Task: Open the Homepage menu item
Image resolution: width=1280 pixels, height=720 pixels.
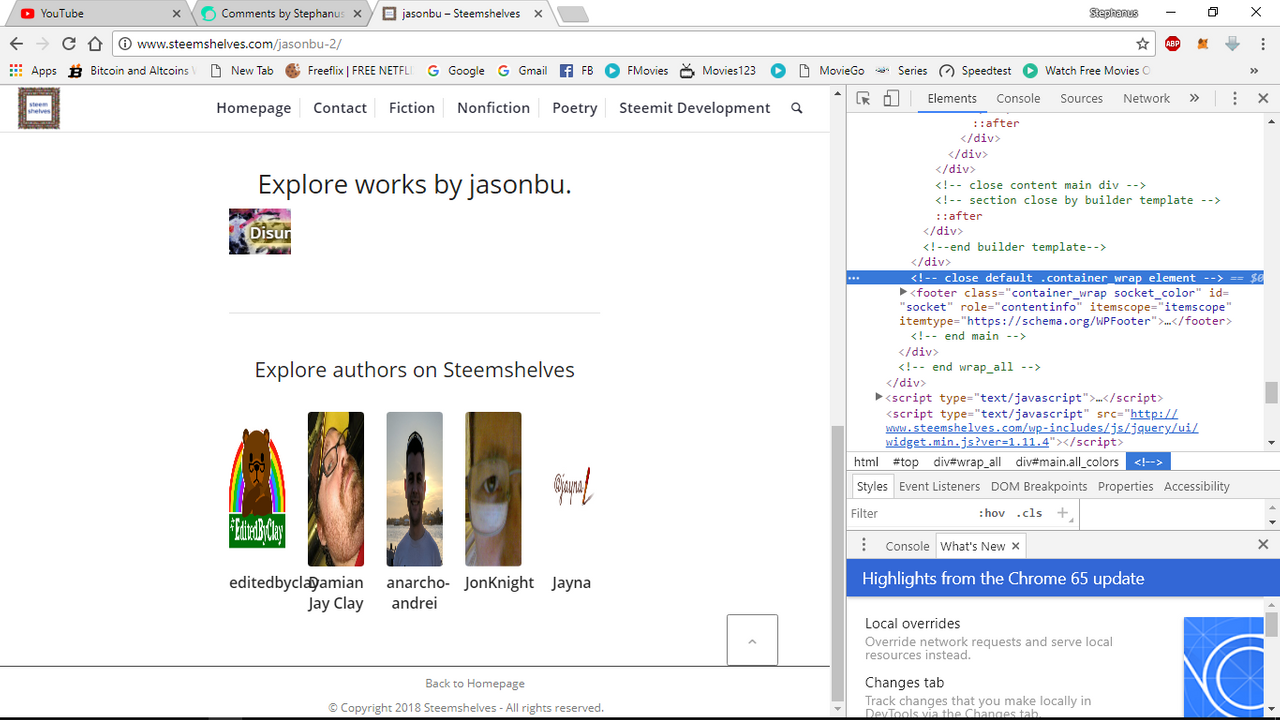Action: point(254,108)
